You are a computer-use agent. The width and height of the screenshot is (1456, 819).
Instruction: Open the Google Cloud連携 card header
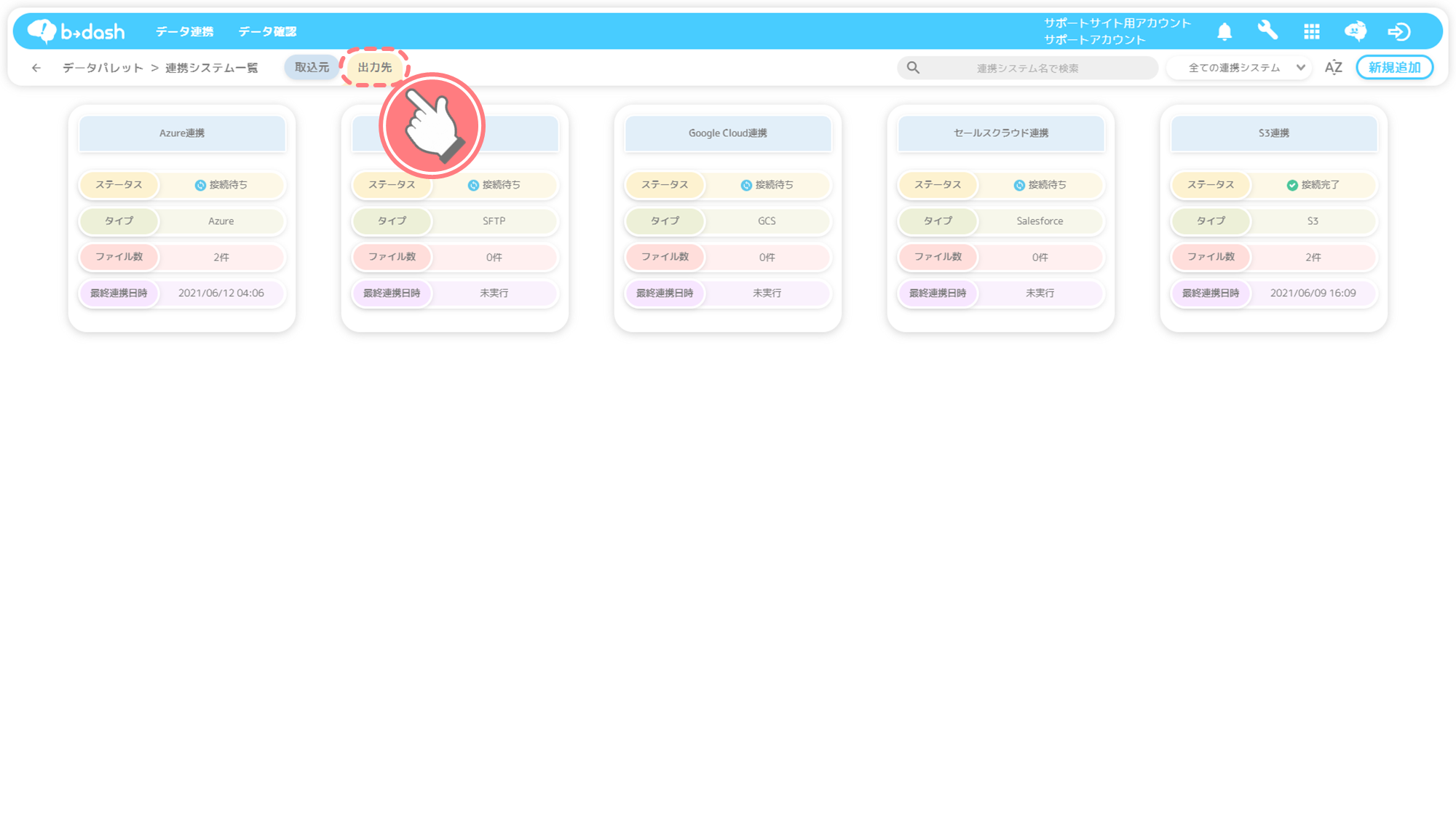[x=728, y=133]
